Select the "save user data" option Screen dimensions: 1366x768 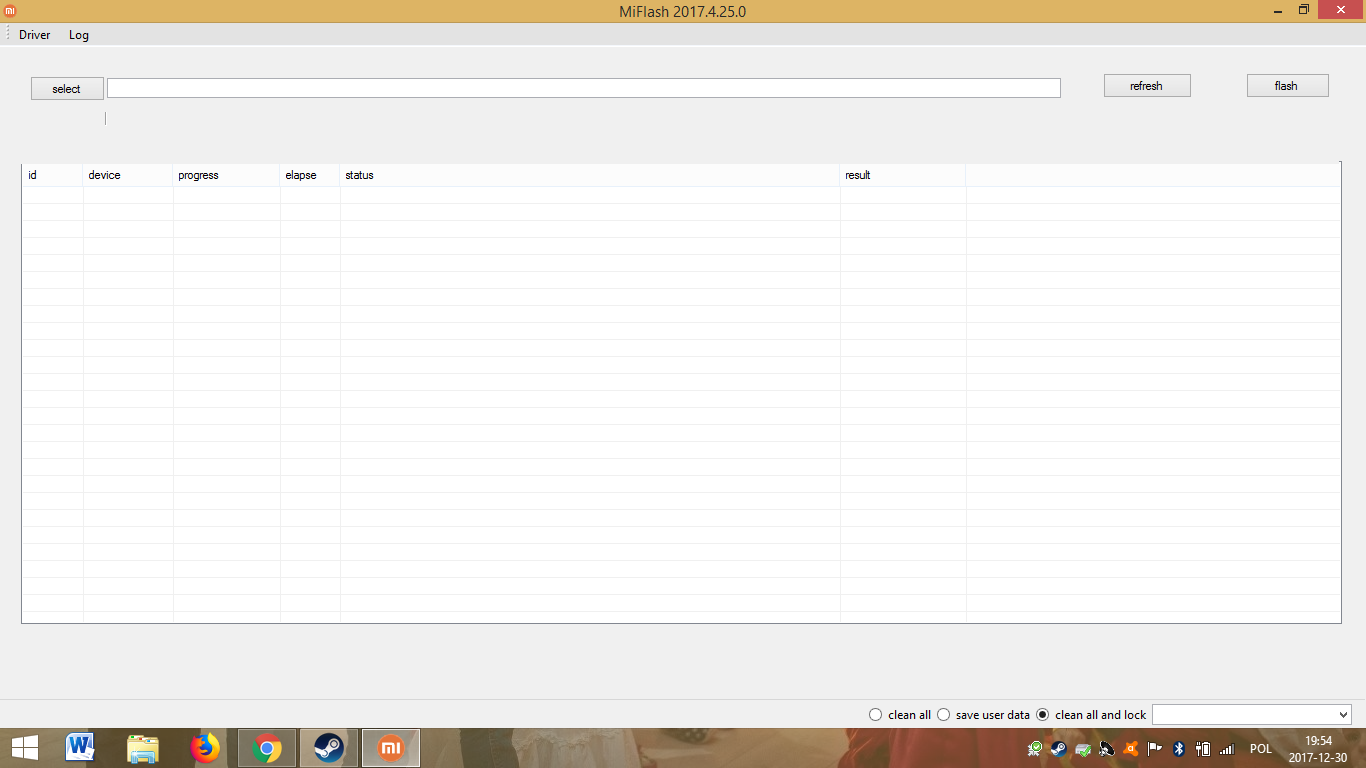pyautogui.click(x=943, y=715)
